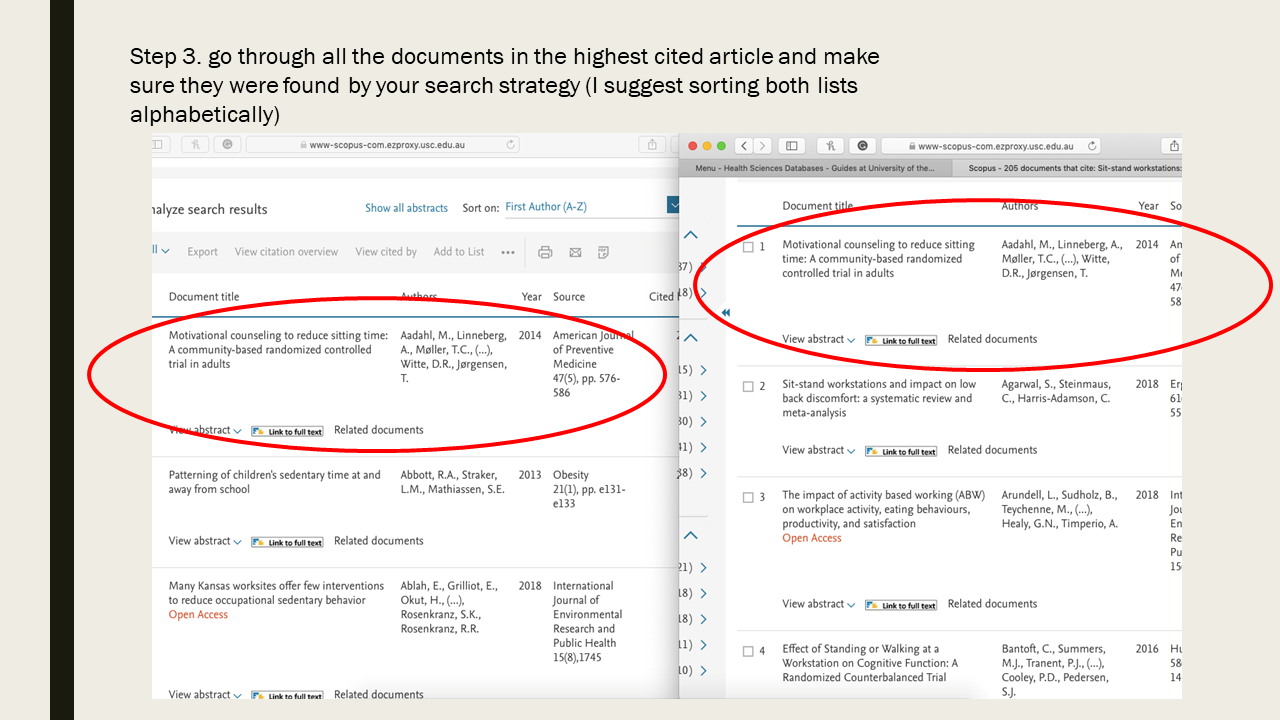Click Show all abstracts link
This screenshot has width=1280, height=720.
[406, 208]
